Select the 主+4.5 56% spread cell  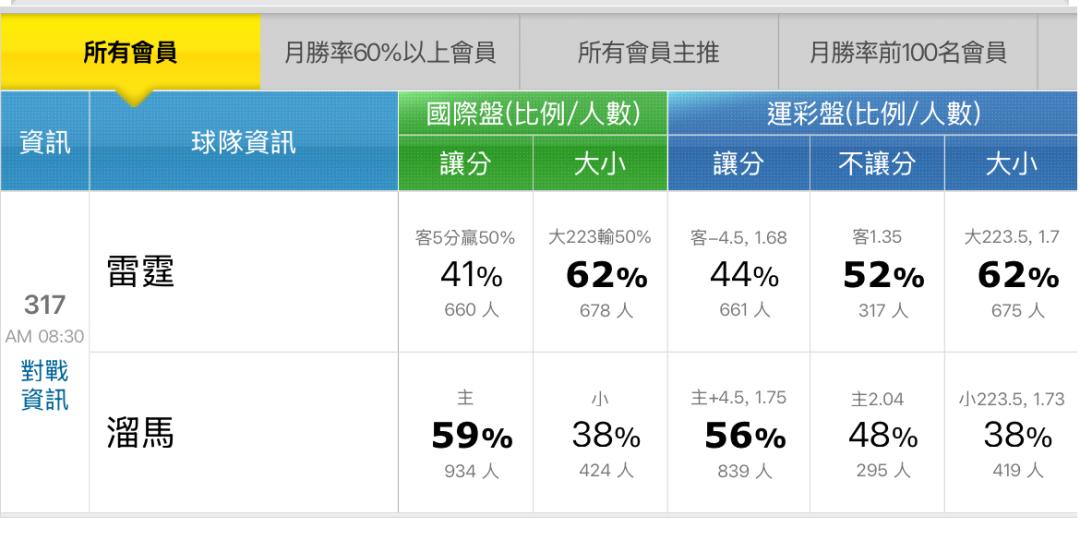tap(738, 433)
